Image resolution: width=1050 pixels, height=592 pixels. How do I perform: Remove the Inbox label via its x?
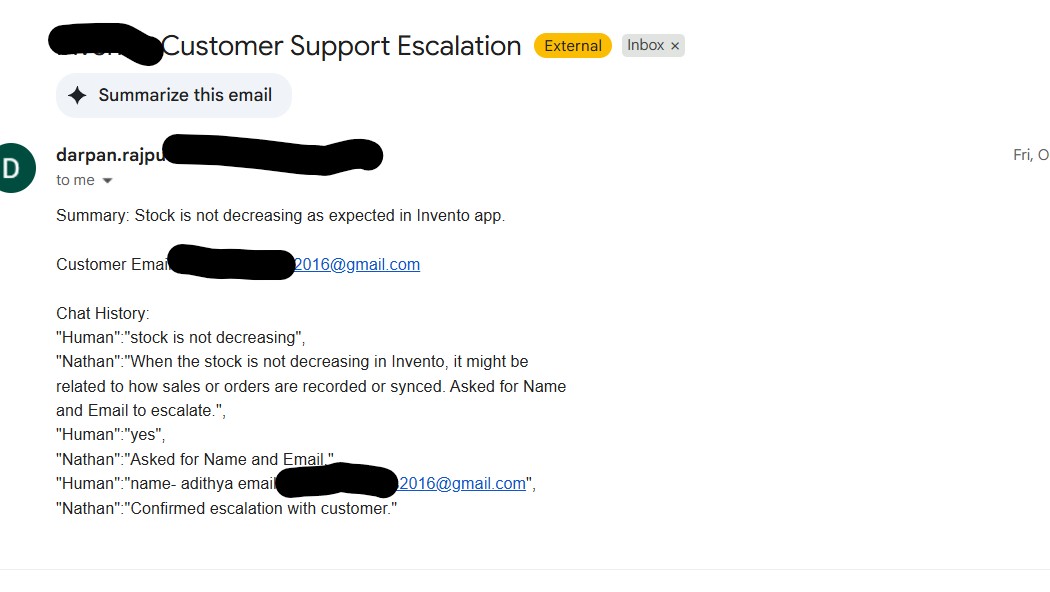point(675,45)
